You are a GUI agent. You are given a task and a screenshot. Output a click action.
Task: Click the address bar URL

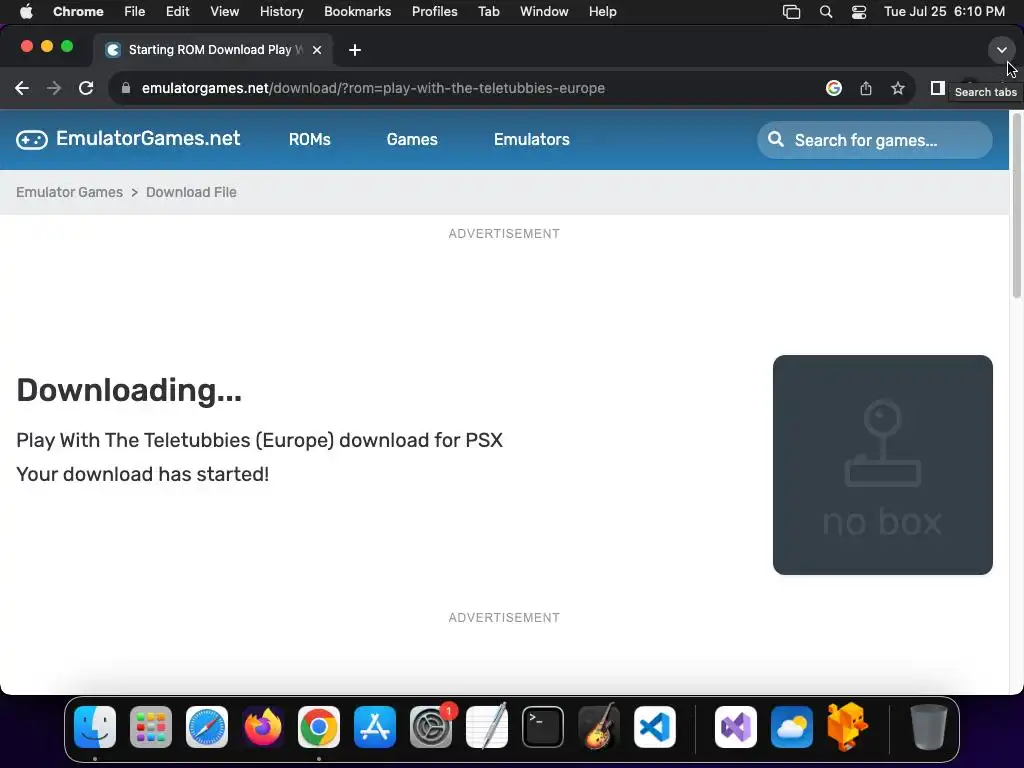[373, 88]
